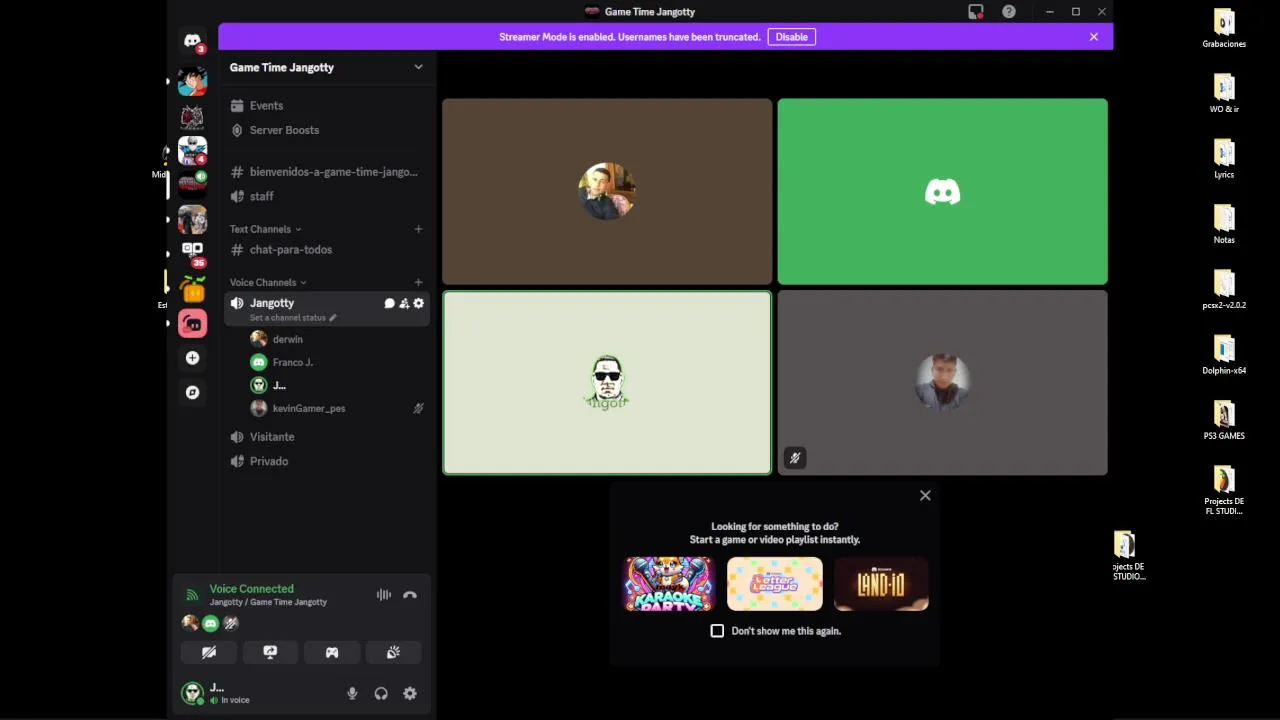Open the Goku avatar server
The height and width of the screenshot is (720, 1280).
(192, 82)
